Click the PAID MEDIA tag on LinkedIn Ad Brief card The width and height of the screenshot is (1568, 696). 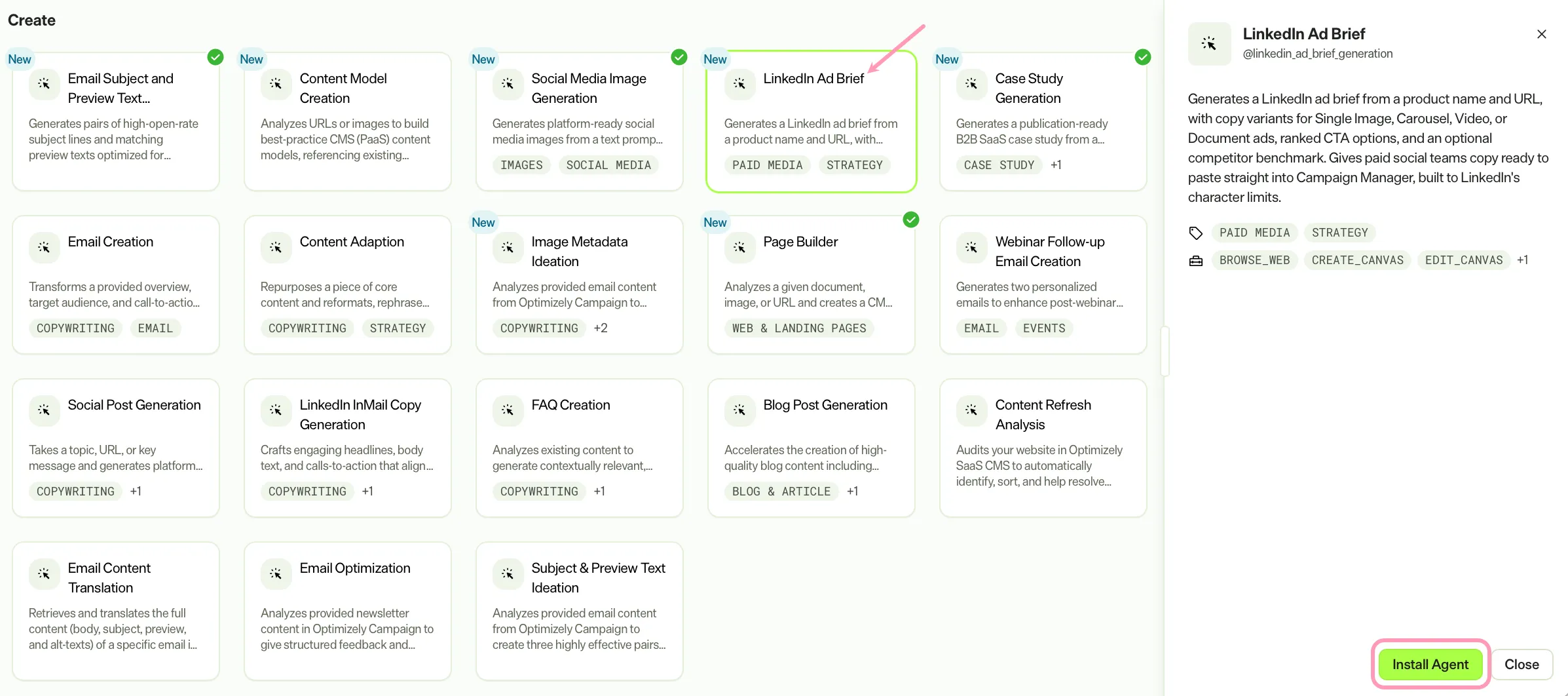pos(768,165)
